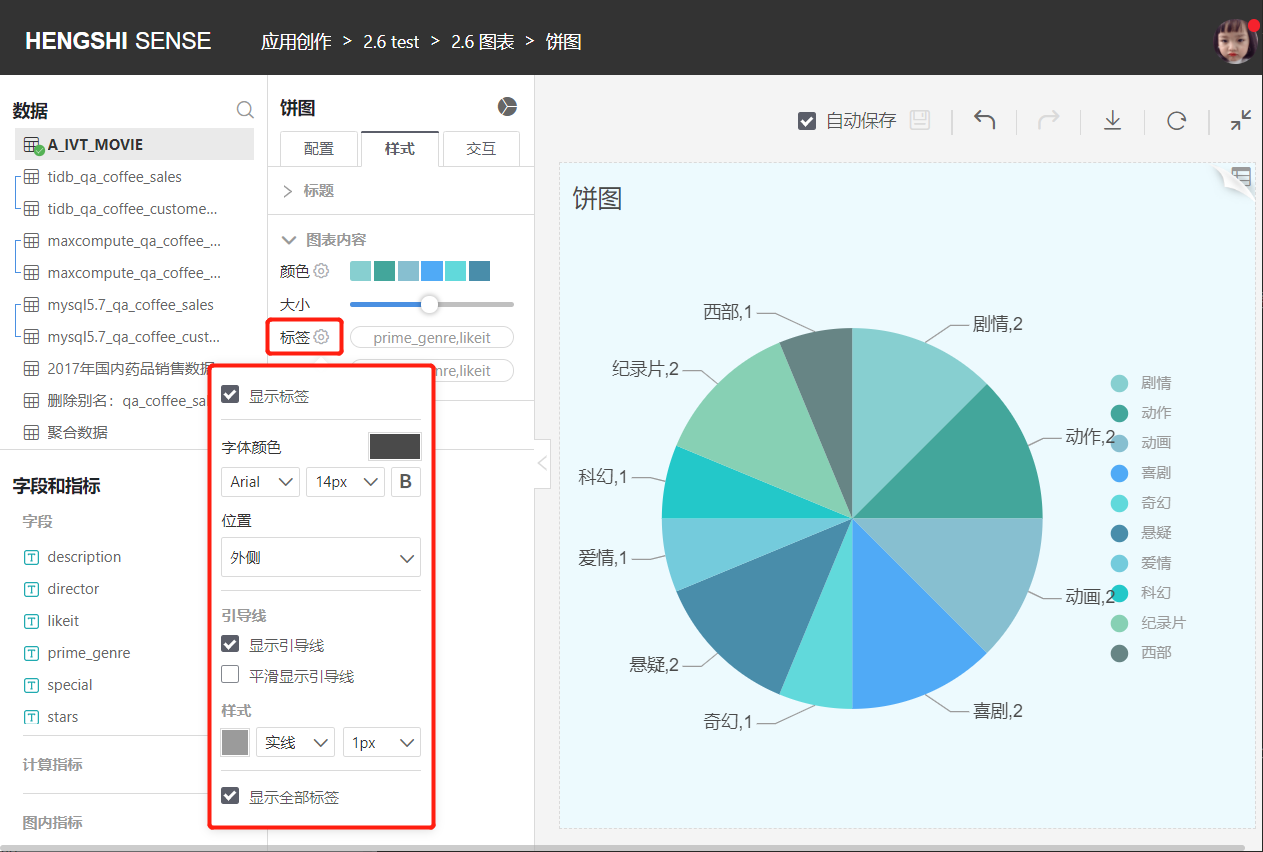Go to 应用创作 breadcrumb
This screenshot has height=852, width=1263.
coord(296,42)
